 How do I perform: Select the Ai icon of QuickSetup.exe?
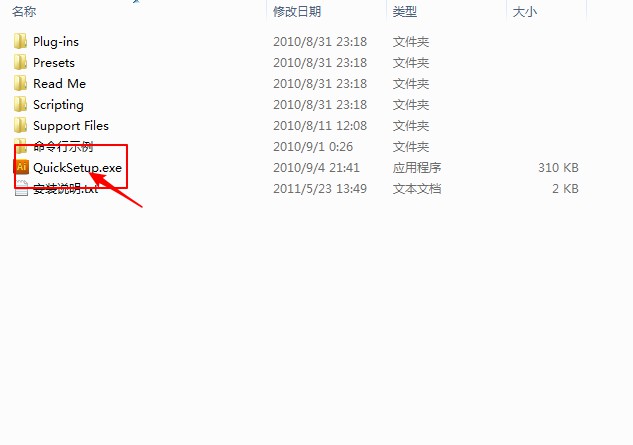pos(21,167)
